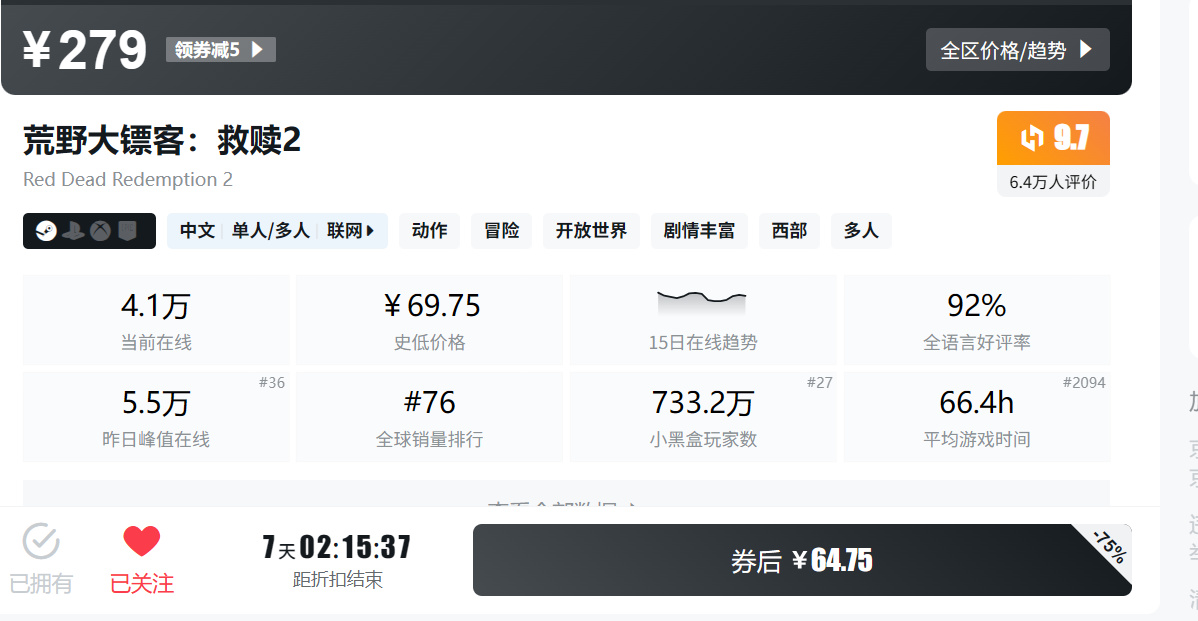Screen dimensions: 1198x621
Task: Click the PlayStation platform icon
Action: click(x=73, y=231)
